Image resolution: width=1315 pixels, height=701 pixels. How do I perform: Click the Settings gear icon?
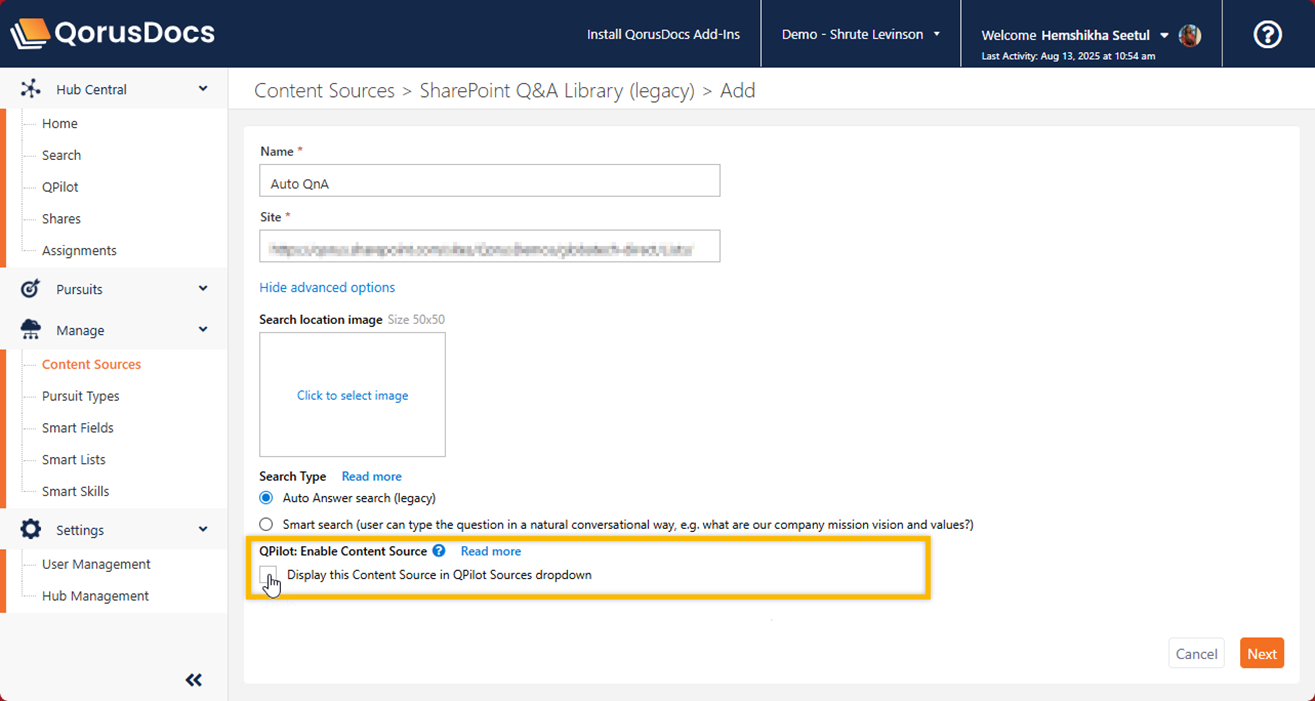[x=31, y=530]
